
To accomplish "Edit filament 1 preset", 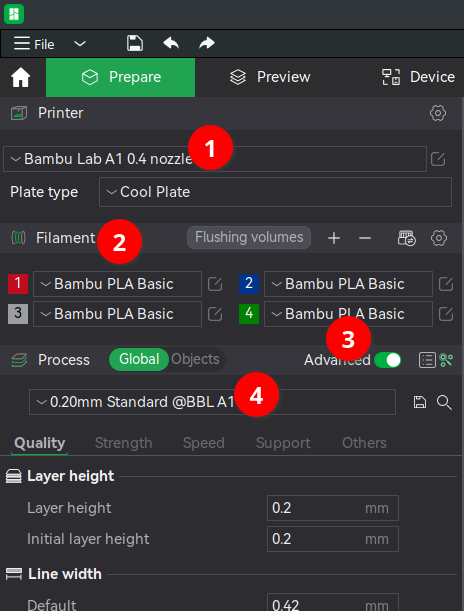I will coord(215,284).
